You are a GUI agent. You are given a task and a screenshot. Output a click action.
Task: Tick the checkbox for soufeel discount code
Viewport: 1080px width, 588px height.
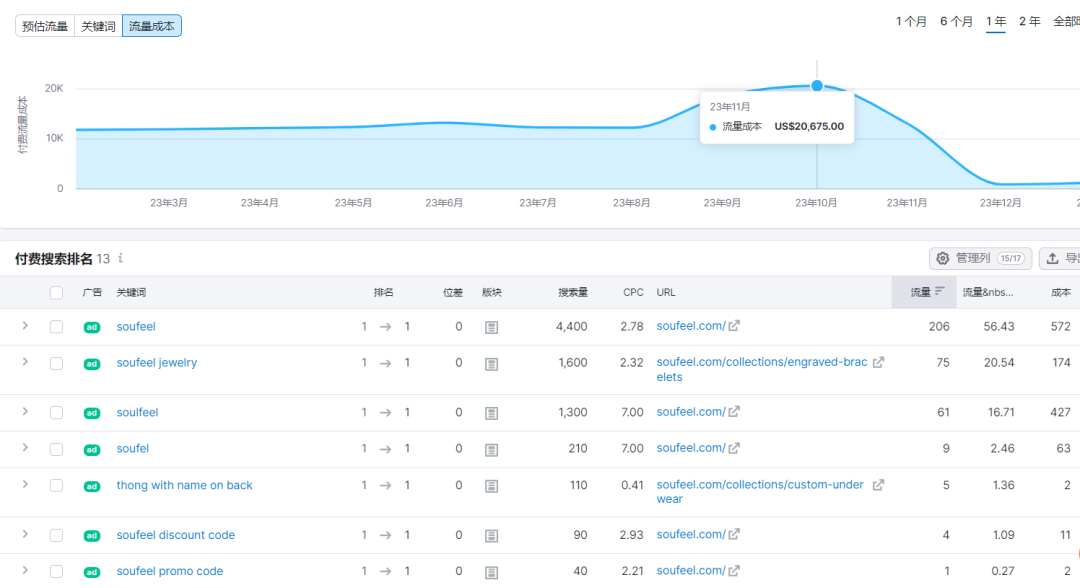tap(56, 535)
